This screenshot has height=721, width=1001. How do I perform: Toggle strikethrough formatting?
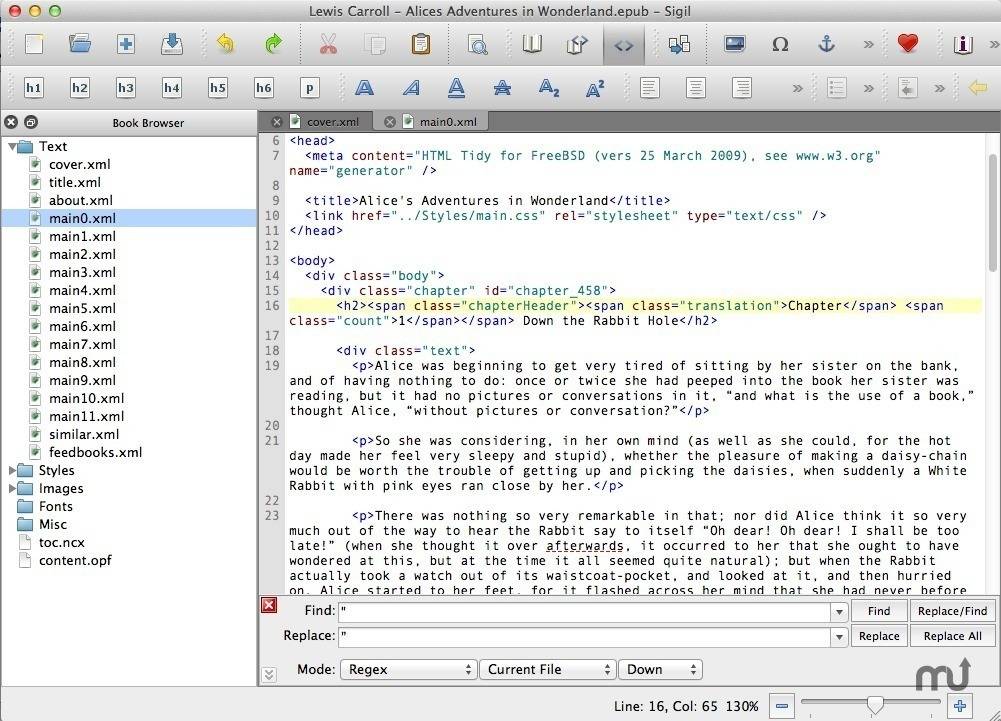click(x=502, y=87)
